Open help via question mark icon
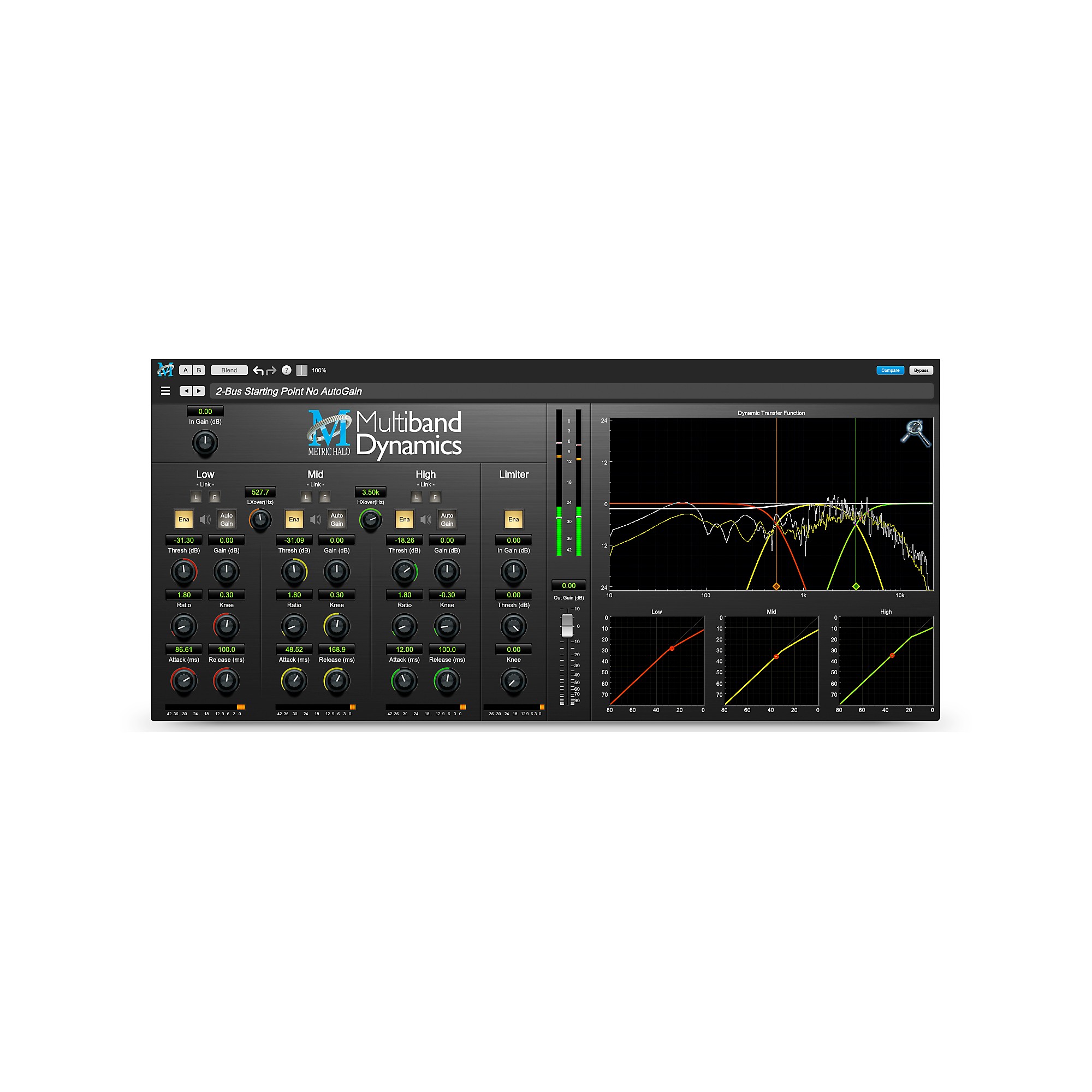 coord(287,370)
